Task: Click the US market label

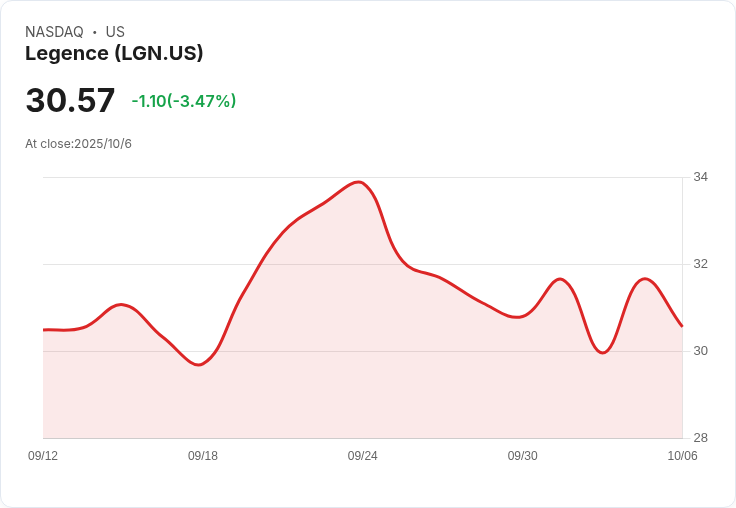Action: (115, 32)
